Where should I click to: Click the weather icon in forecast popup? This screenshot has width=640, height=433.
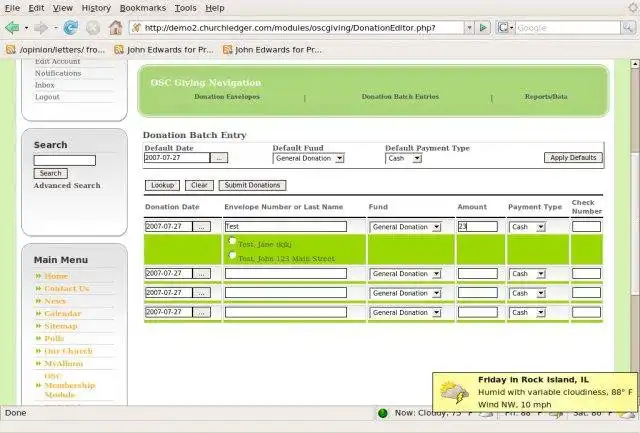point(454,391)
